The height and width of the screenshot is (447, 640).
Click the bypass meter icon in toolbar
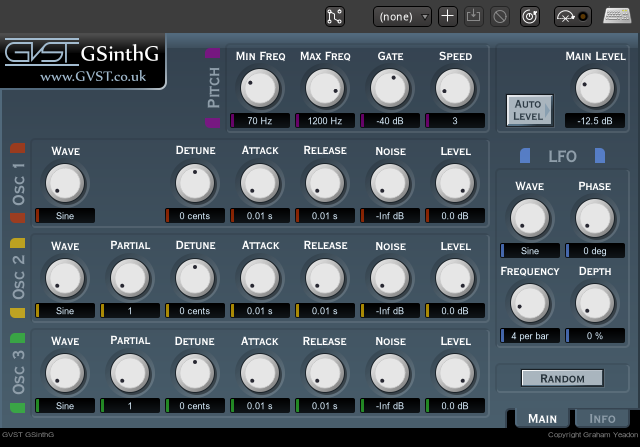(572, 16)
